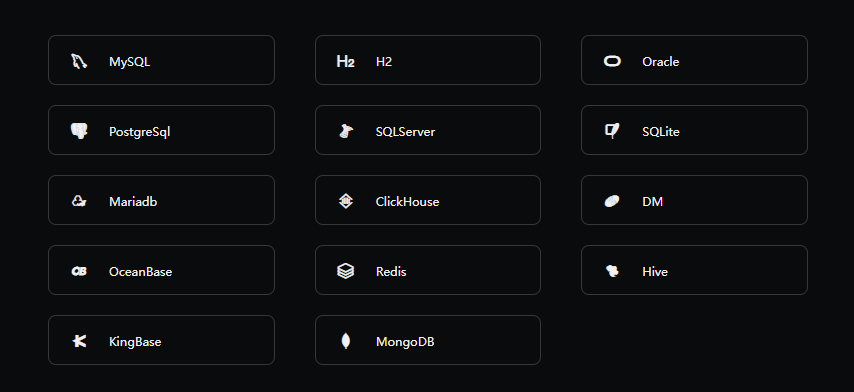Click the Oracle oval logo icon
This screenshot has width=854, height=392.
click(612, 61)
